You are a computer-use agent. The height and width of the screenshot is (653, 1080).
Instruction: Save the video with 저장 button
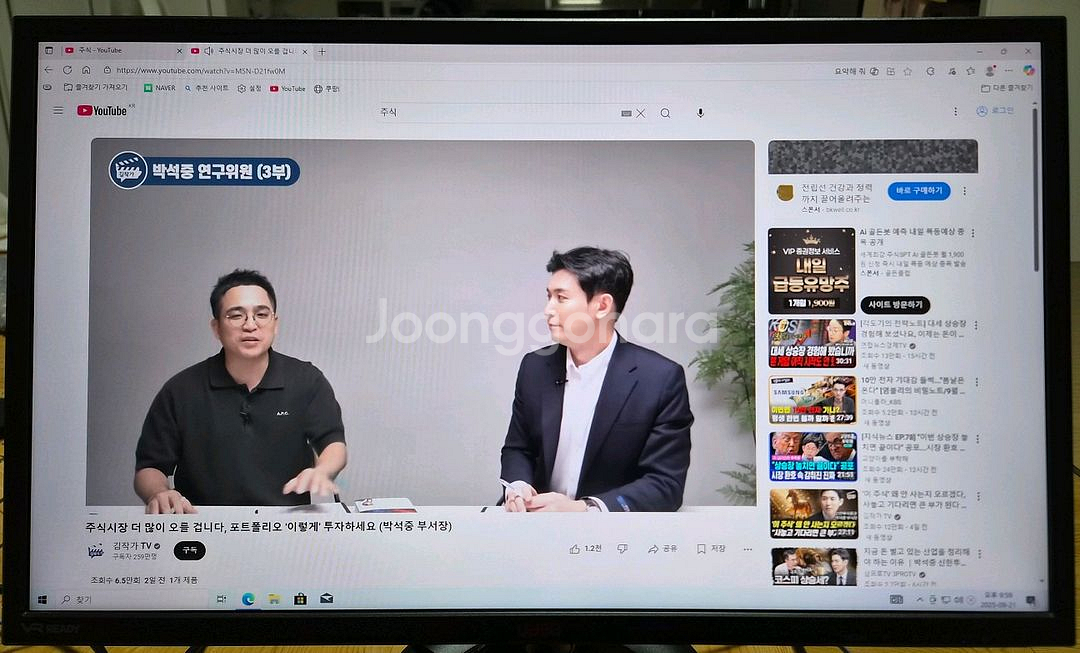(x=711, y=549)
